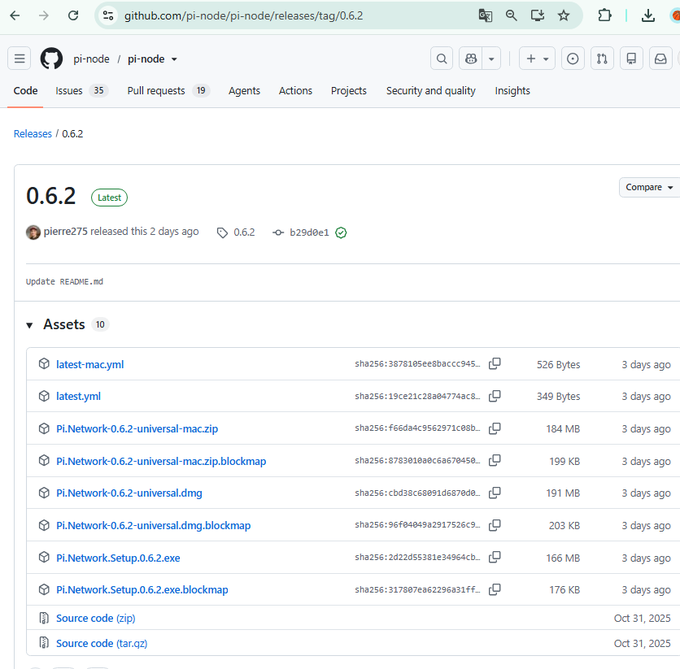Screen dimensions: 680x669
Task: Open the Agents tab
Action: pyautogui.click(x=244, y=91)
